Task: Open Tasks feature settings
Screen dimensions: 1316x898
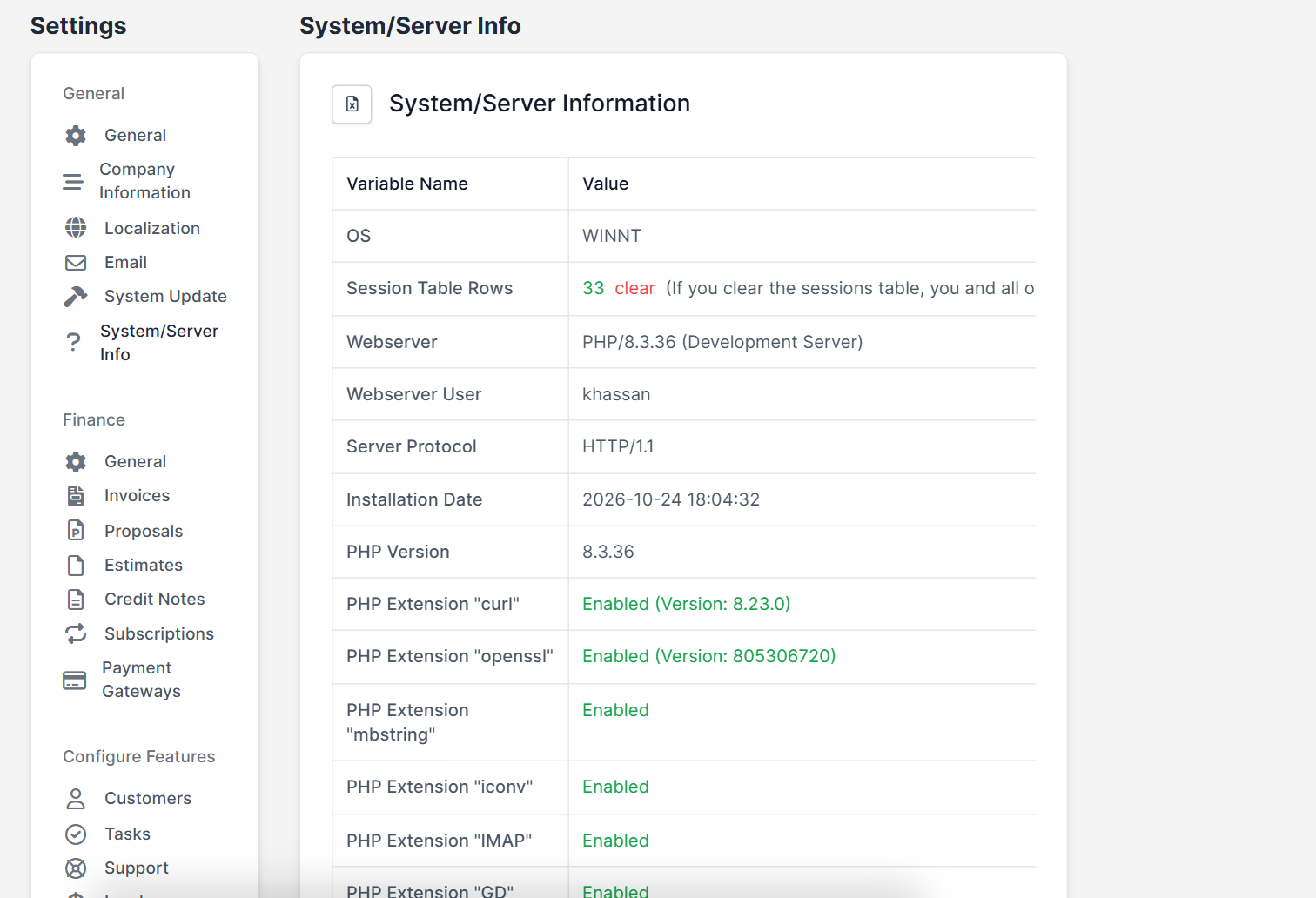Action: pos(127,834)
